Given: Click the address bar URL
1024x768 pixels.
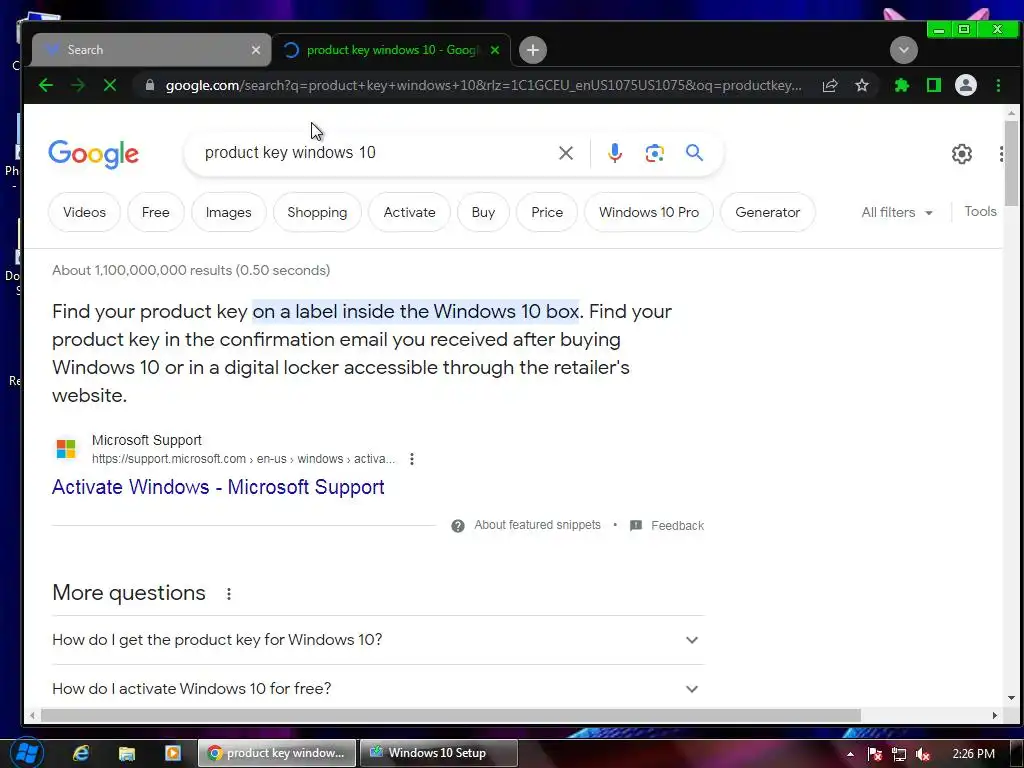Looking at the screenshot, I should tap(483, 86).
